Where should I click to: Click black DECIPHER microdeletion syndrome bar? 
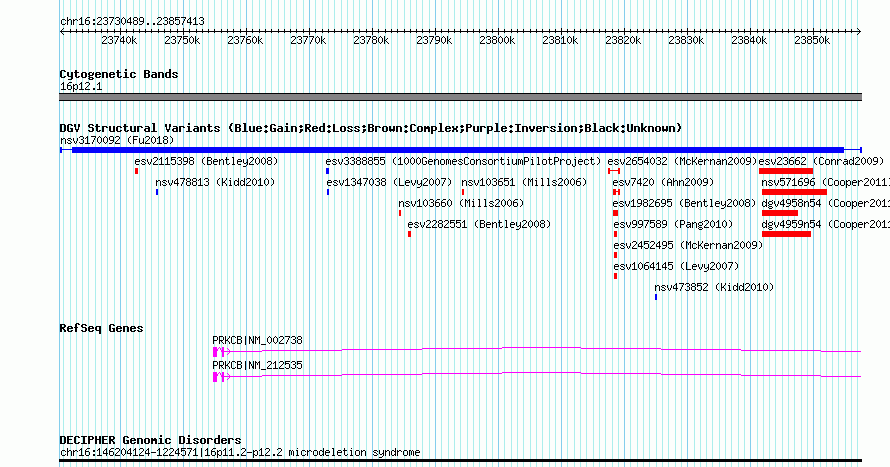[461, 461]
